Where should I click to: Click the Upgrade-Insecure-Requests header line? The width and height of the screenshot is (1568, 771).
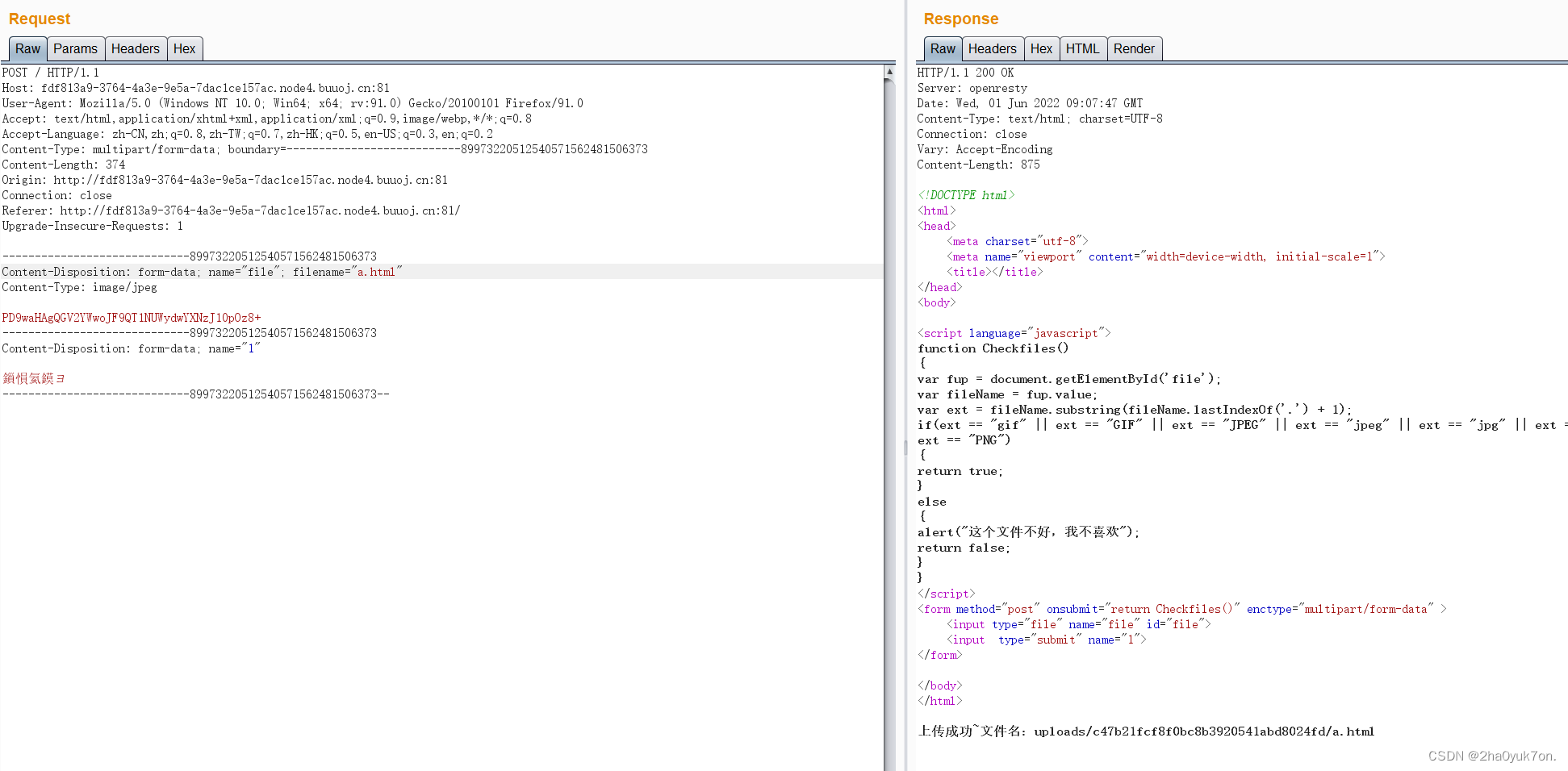click(92, 226)
